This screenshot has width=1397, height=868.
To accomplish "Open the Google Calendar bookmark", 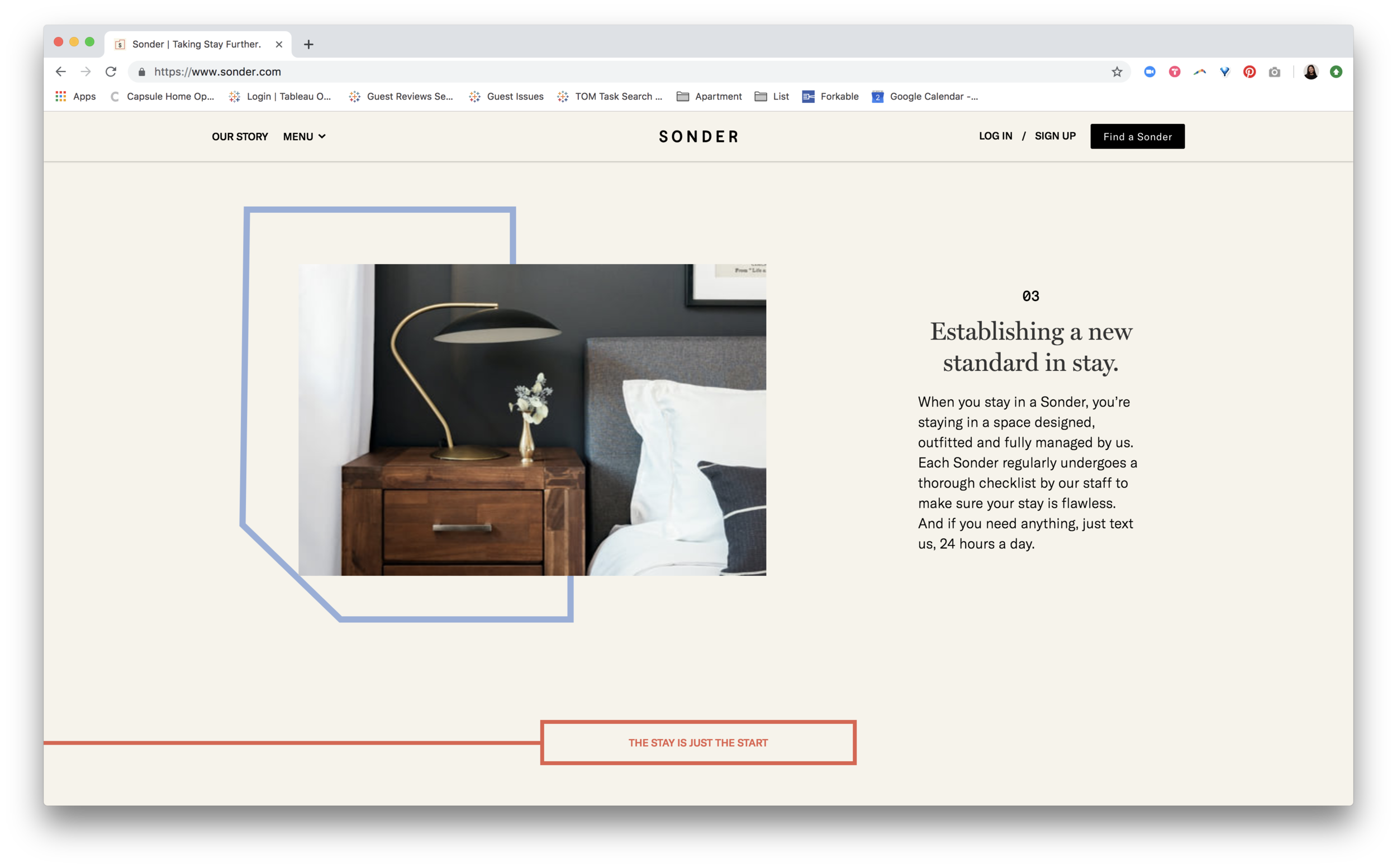I will coord(924,97).
